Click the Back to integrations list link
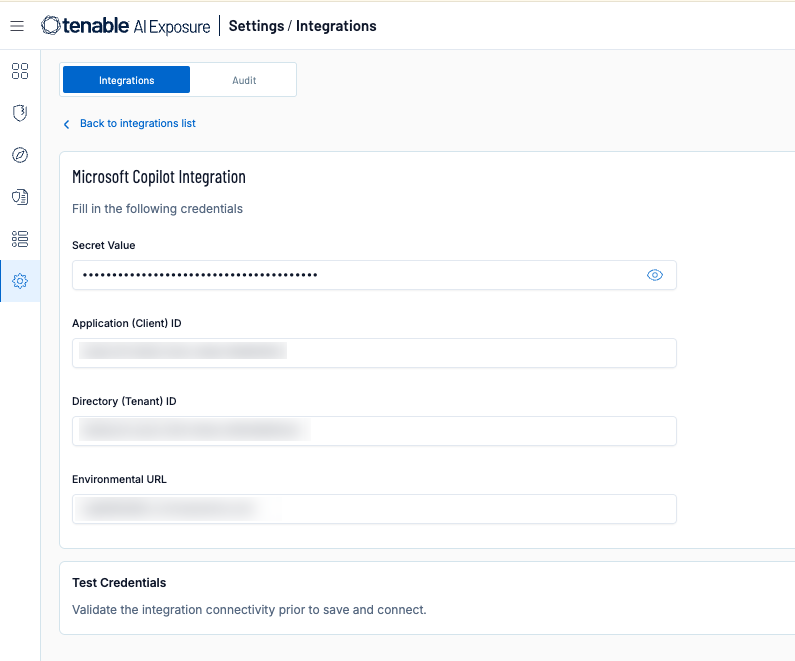Screen dimensions: 795x661 point(137,124)
